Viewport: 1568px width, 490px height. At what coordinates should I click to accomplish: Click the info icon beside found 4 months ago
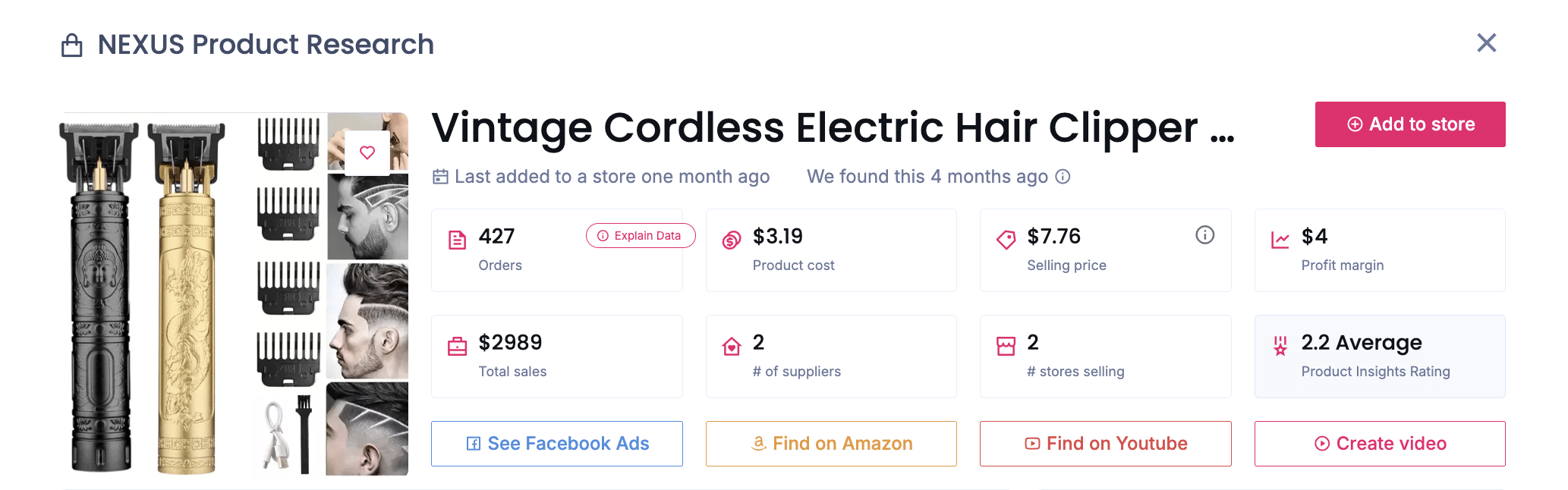pos(1064,177)
